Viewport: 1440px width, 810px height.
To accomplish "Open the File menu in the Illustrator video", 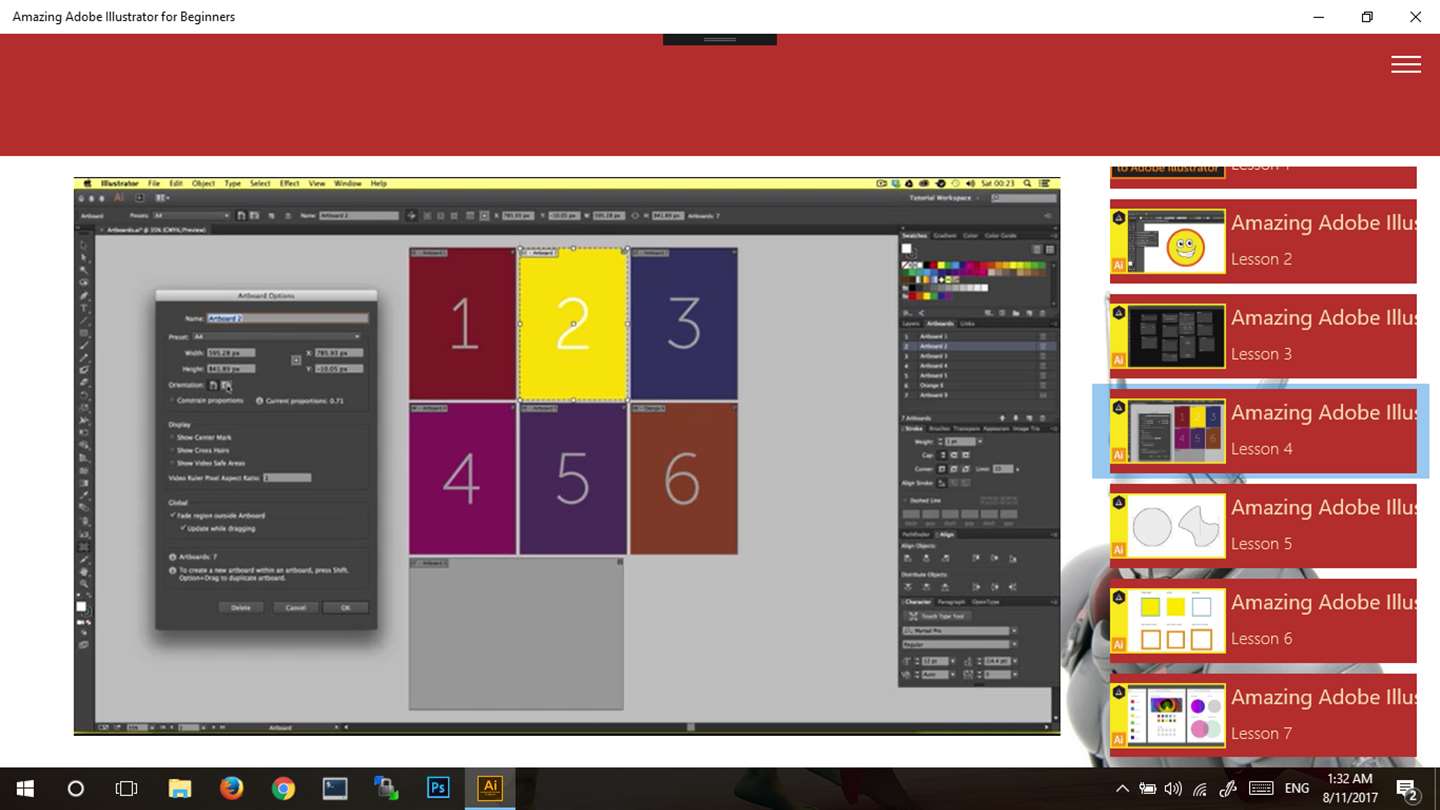I will (x=154, y=184).
